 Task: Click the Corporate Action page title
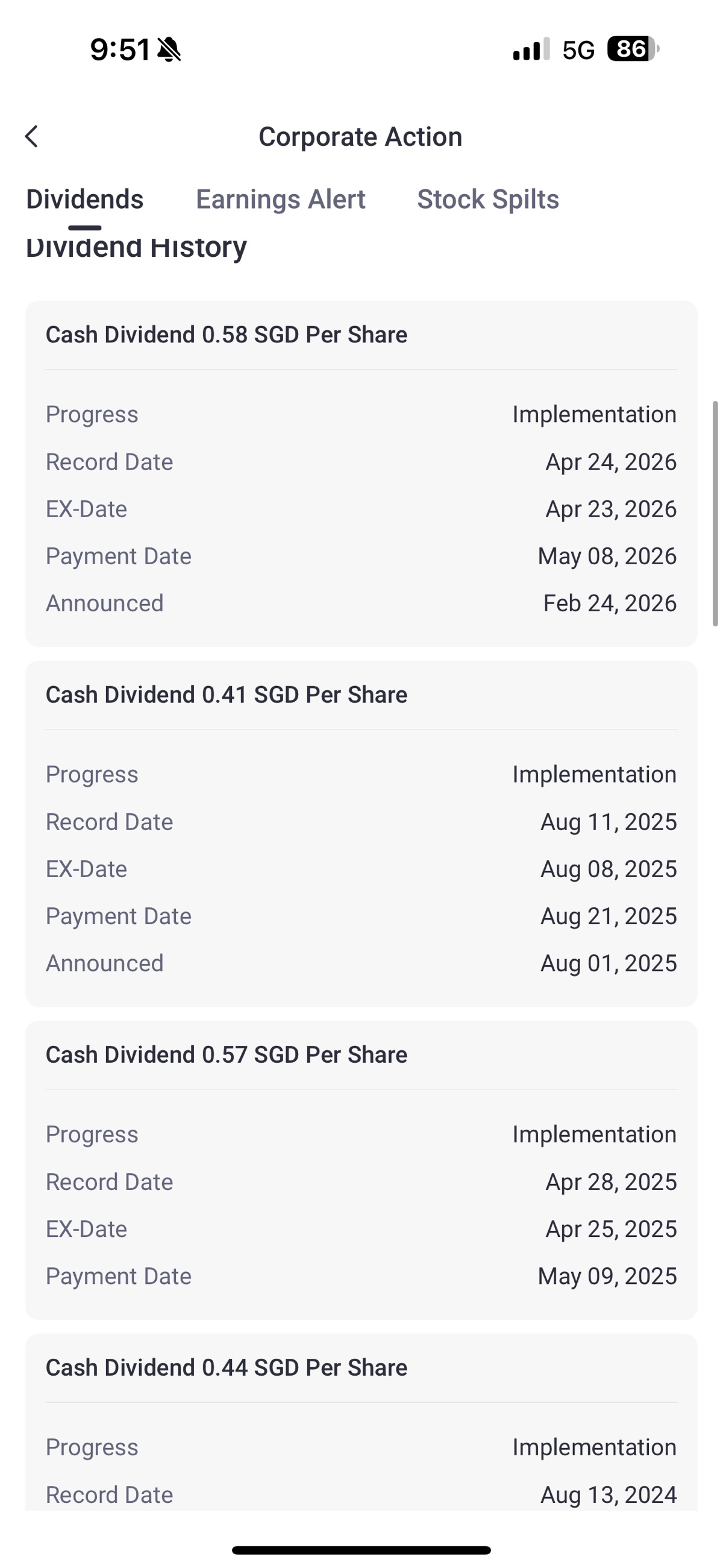pos(360,136)
